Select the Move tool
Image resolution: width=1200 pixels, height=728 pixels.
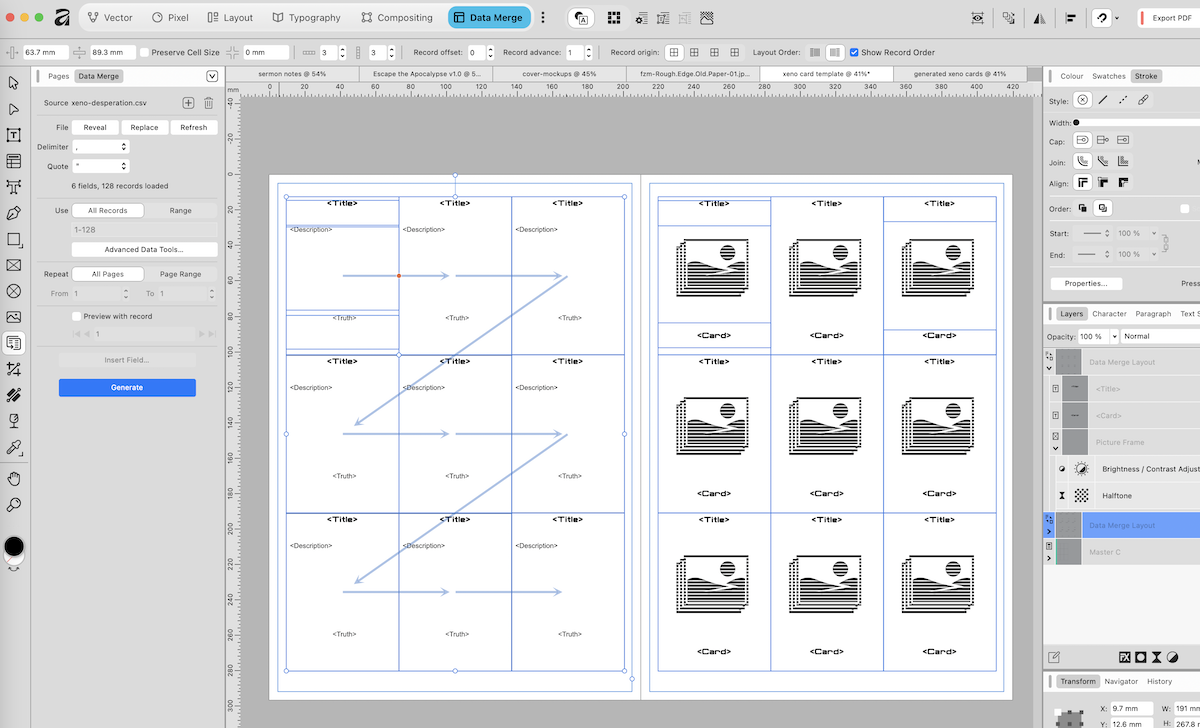pos(14,82)
